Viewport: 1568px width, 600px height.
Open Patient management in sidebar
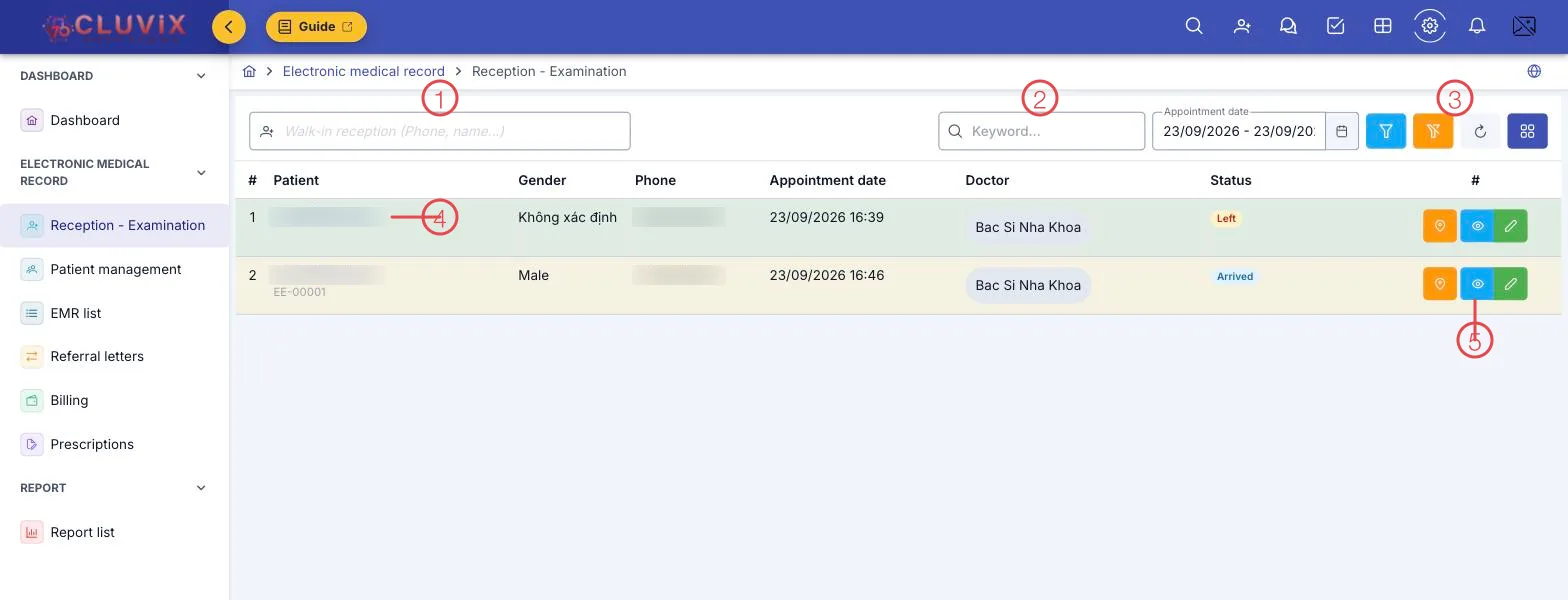(115, 269)
